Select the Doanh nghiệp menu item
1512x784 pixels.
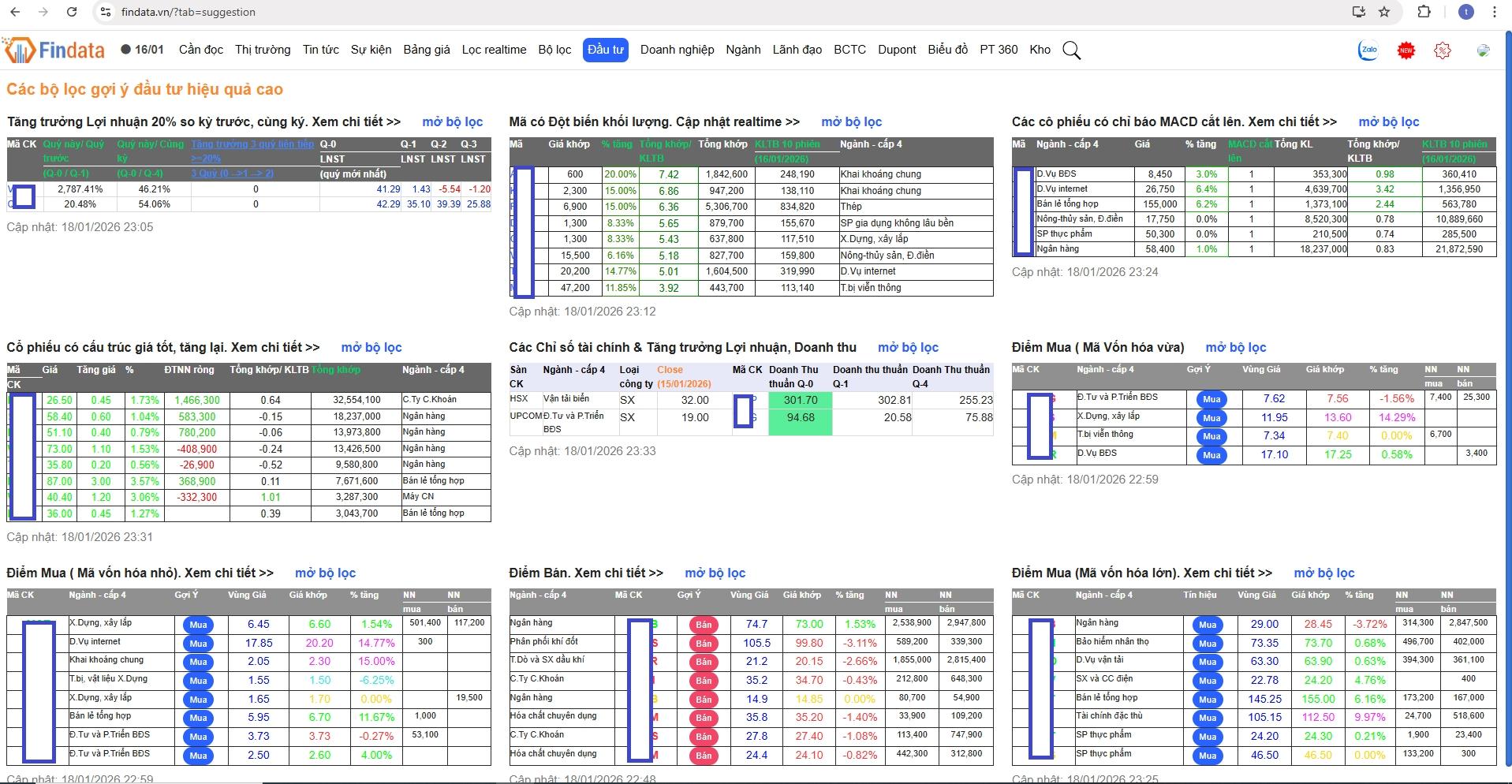point(677,50)
